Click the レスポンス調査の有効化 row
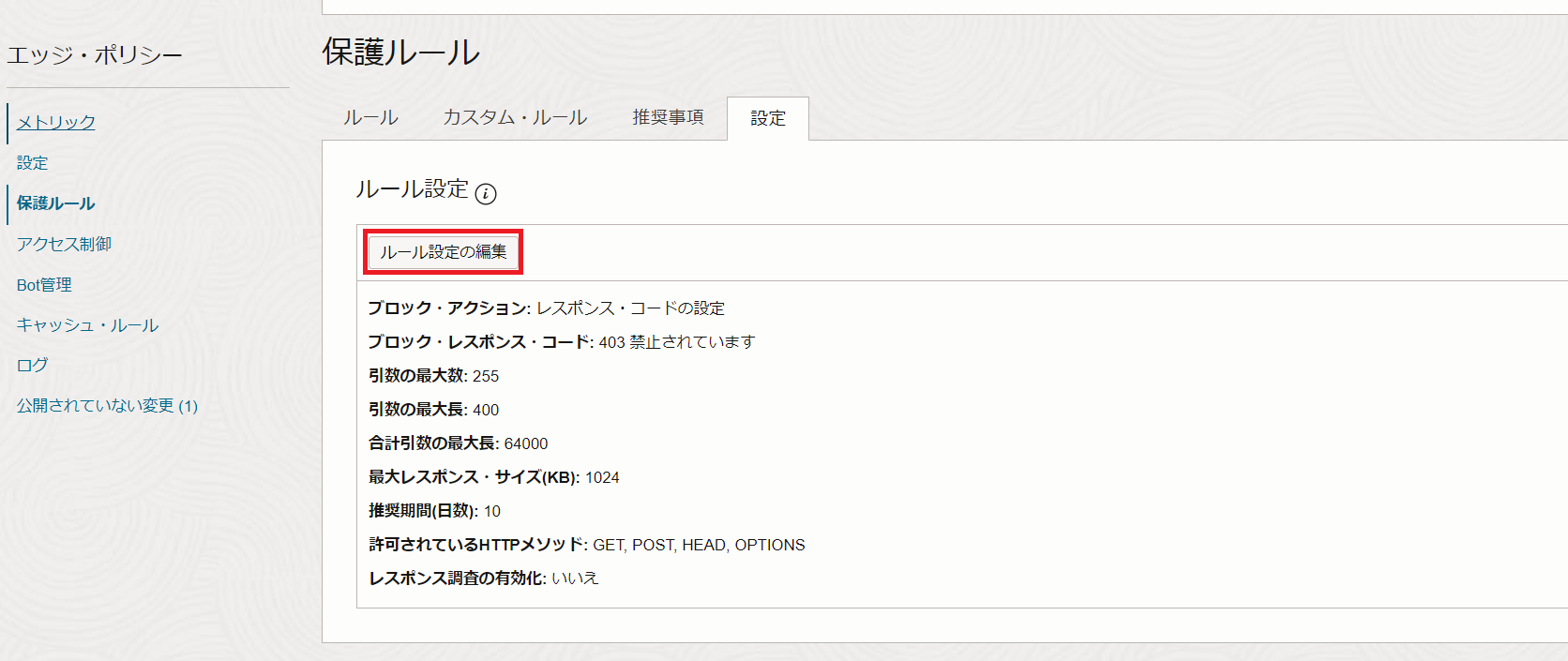 483,578
